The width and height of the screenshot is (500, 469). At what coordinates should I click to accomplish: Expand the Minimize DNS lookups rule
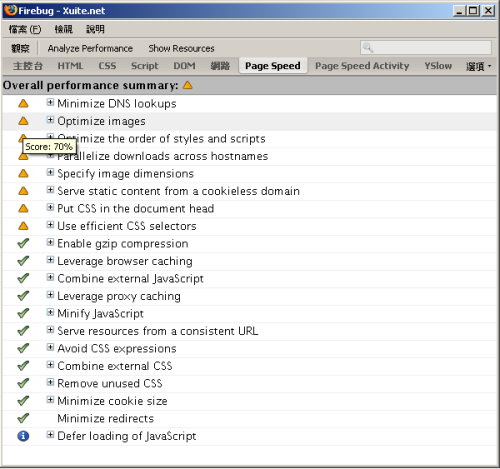point(50,102)
